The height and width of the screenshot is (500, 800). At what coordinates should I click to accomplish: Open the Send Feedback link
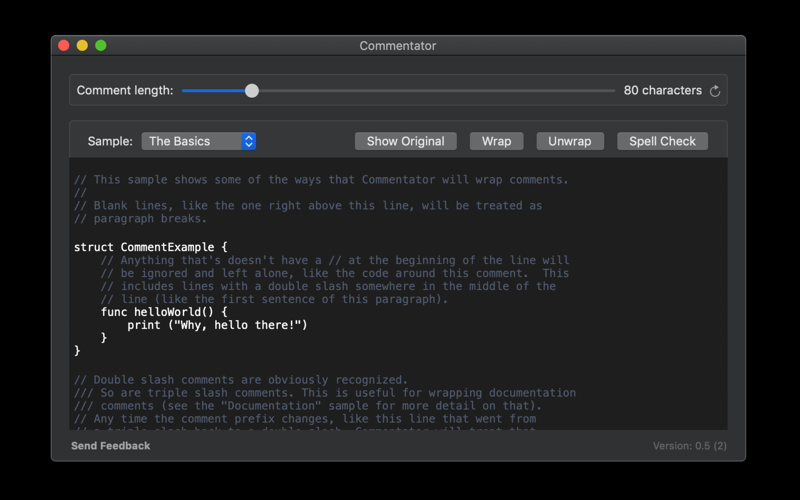click(111, 446)
